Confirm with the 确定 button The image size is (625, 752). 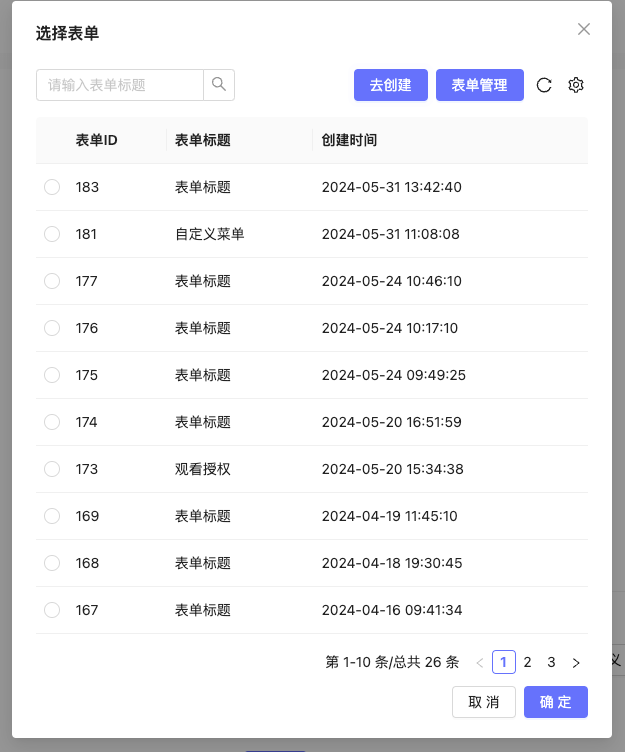[x=556, y=702]
